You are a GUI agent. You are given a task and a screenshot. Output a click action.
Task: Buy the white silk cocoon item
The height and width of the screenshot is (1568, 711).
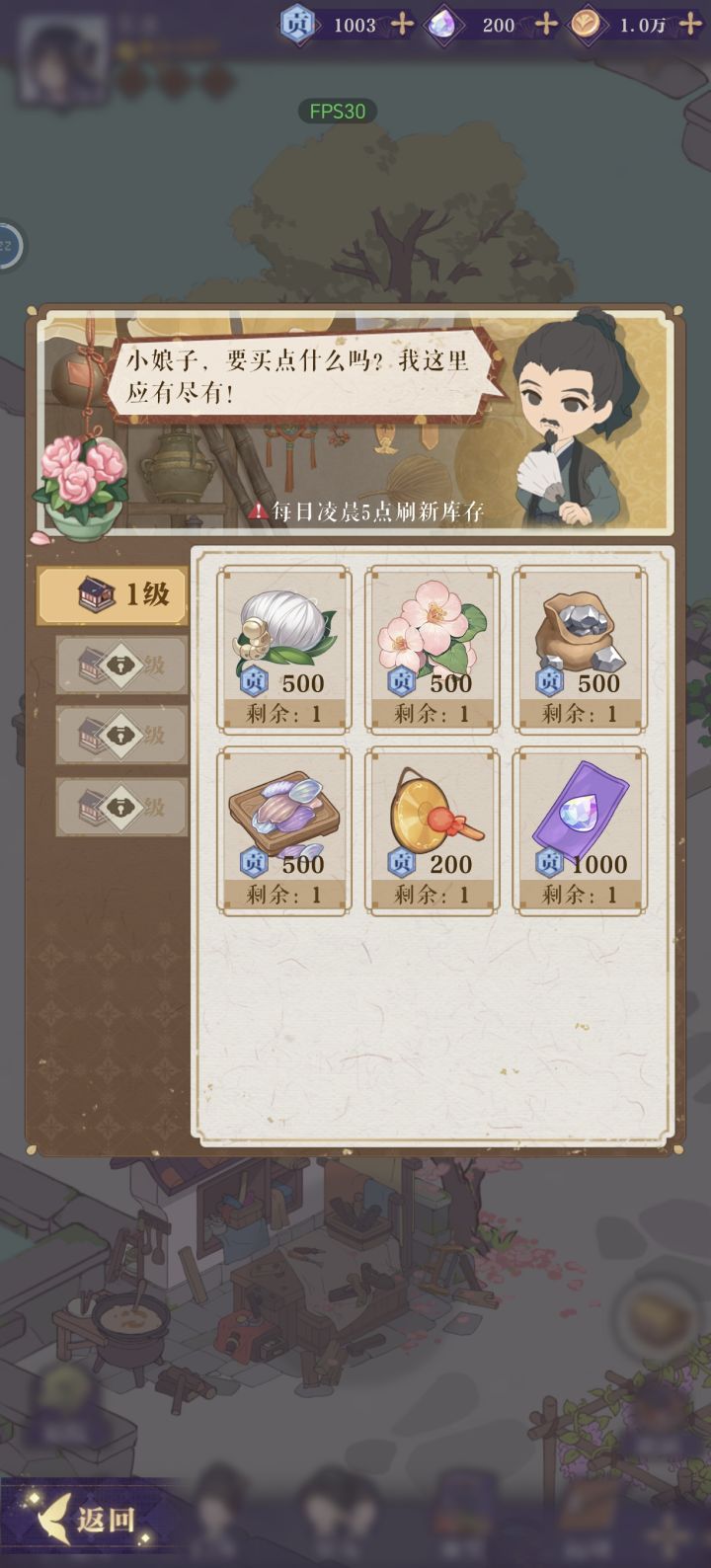pyautogui.click(x=284, y=649)
